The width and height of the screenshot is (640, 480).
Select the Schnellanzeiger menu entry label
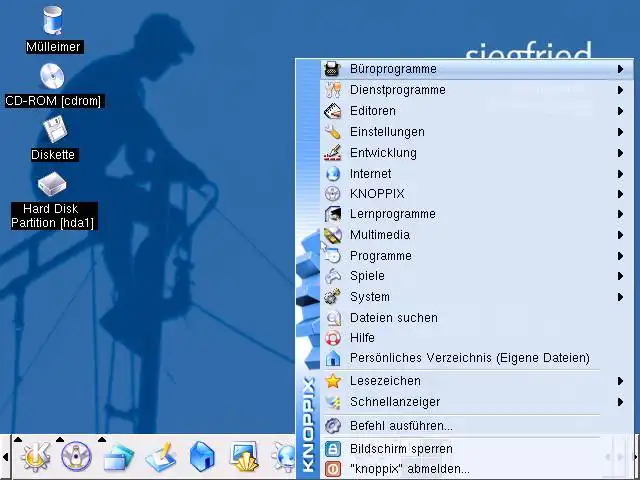click(x=395, y=402)
